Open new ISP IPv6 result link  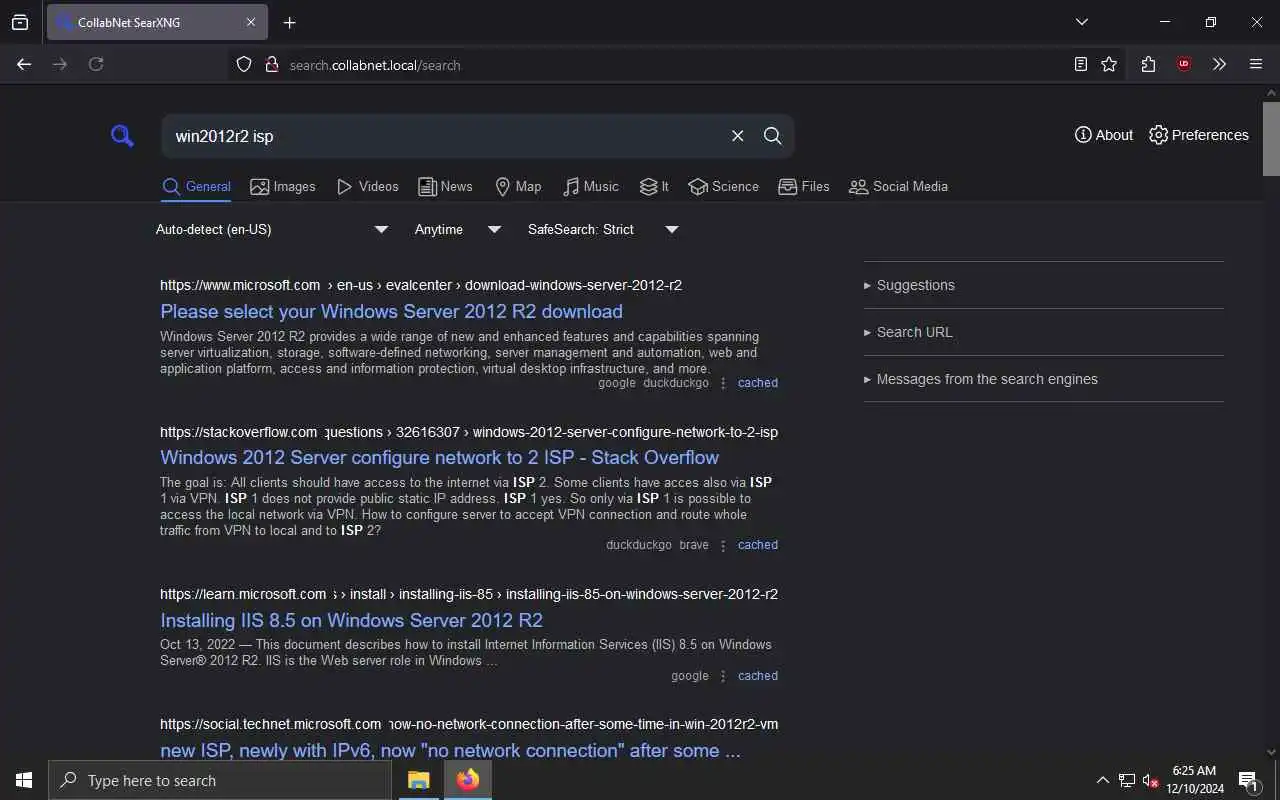(450, 750)
